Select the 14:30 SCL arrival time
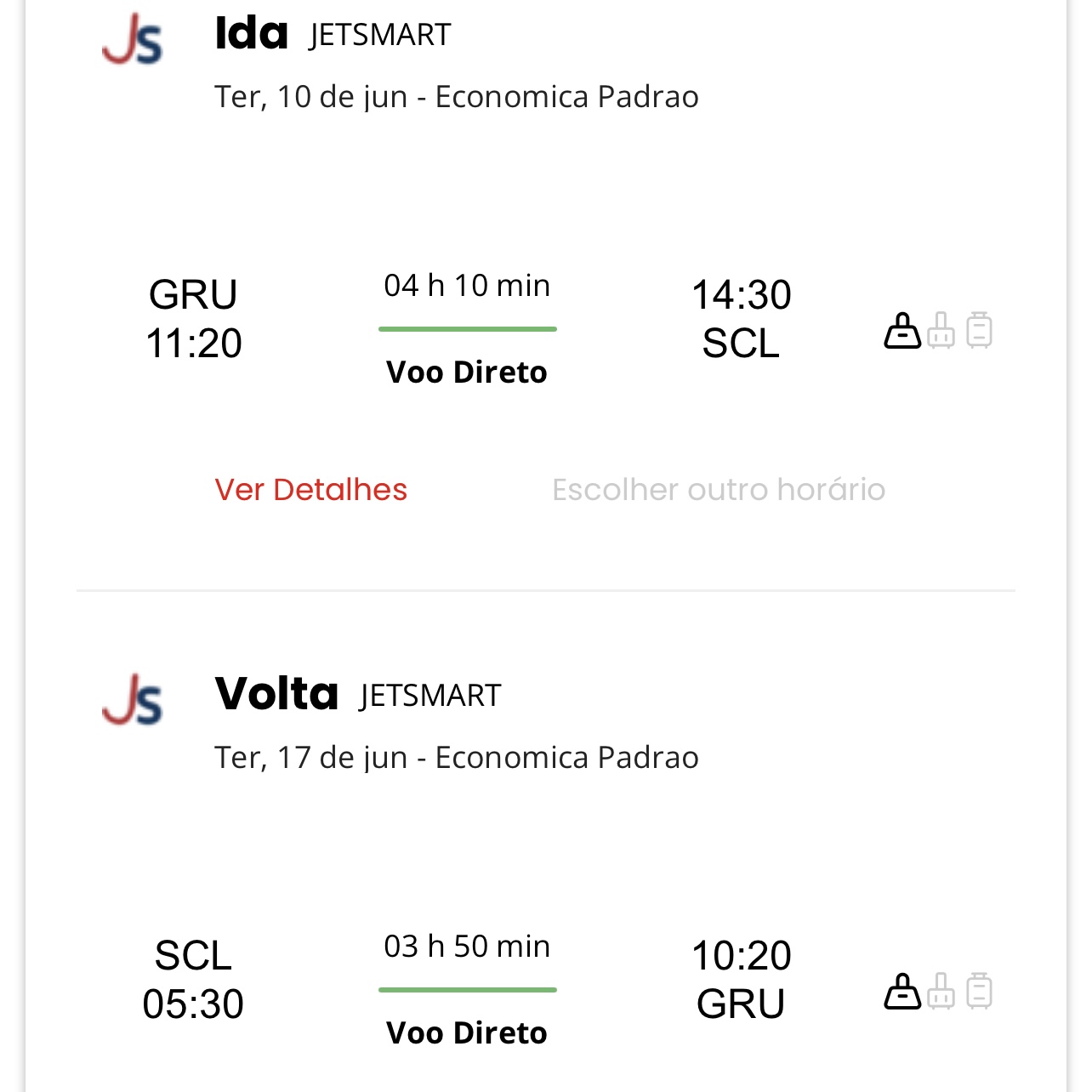This screenshot has height=1092, width=1092. [741, 319]
